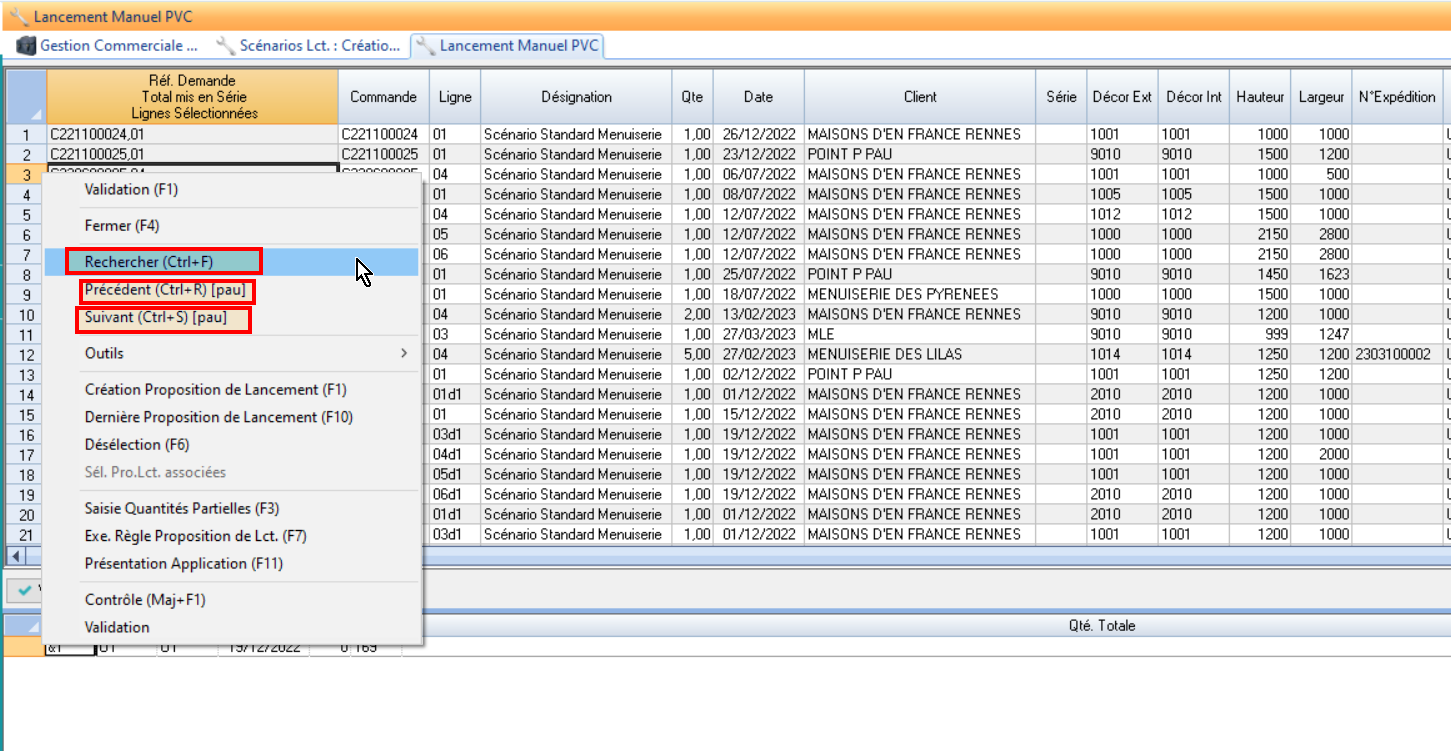Choose Rechercher (Ctrl+F) in context menu
This screenshot has height=751, width=1451.
point(164,262)
